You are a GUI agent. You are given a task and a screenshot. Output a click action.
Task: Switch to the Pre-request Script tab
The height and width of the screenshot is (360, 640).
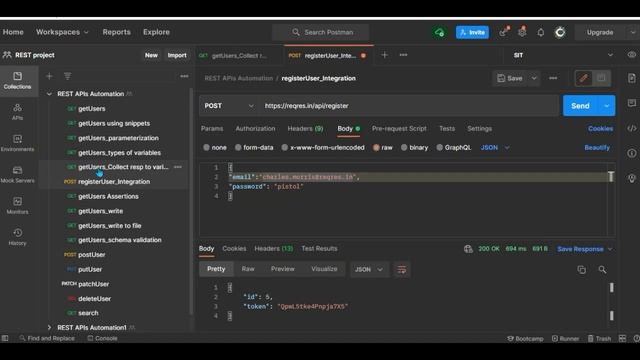pyautogui.click(x=399, y=128)
